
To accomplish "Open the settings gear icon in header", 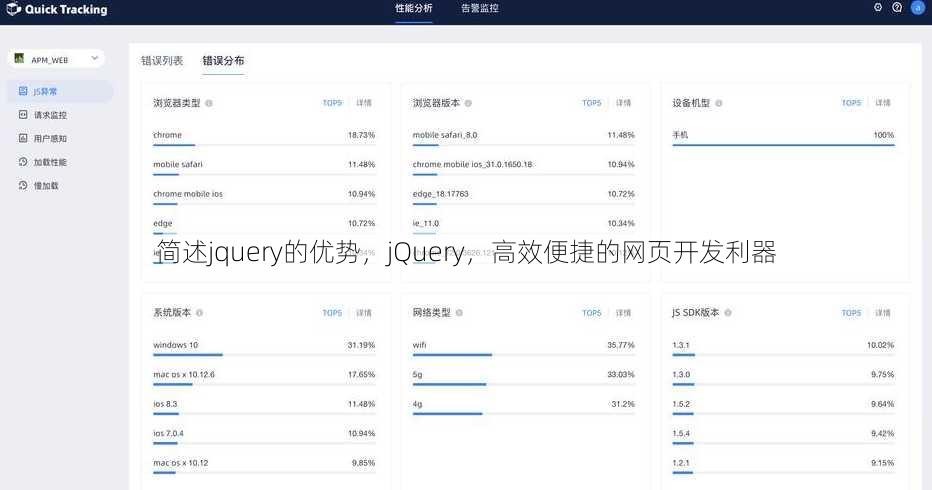I will tap(878, 8).
